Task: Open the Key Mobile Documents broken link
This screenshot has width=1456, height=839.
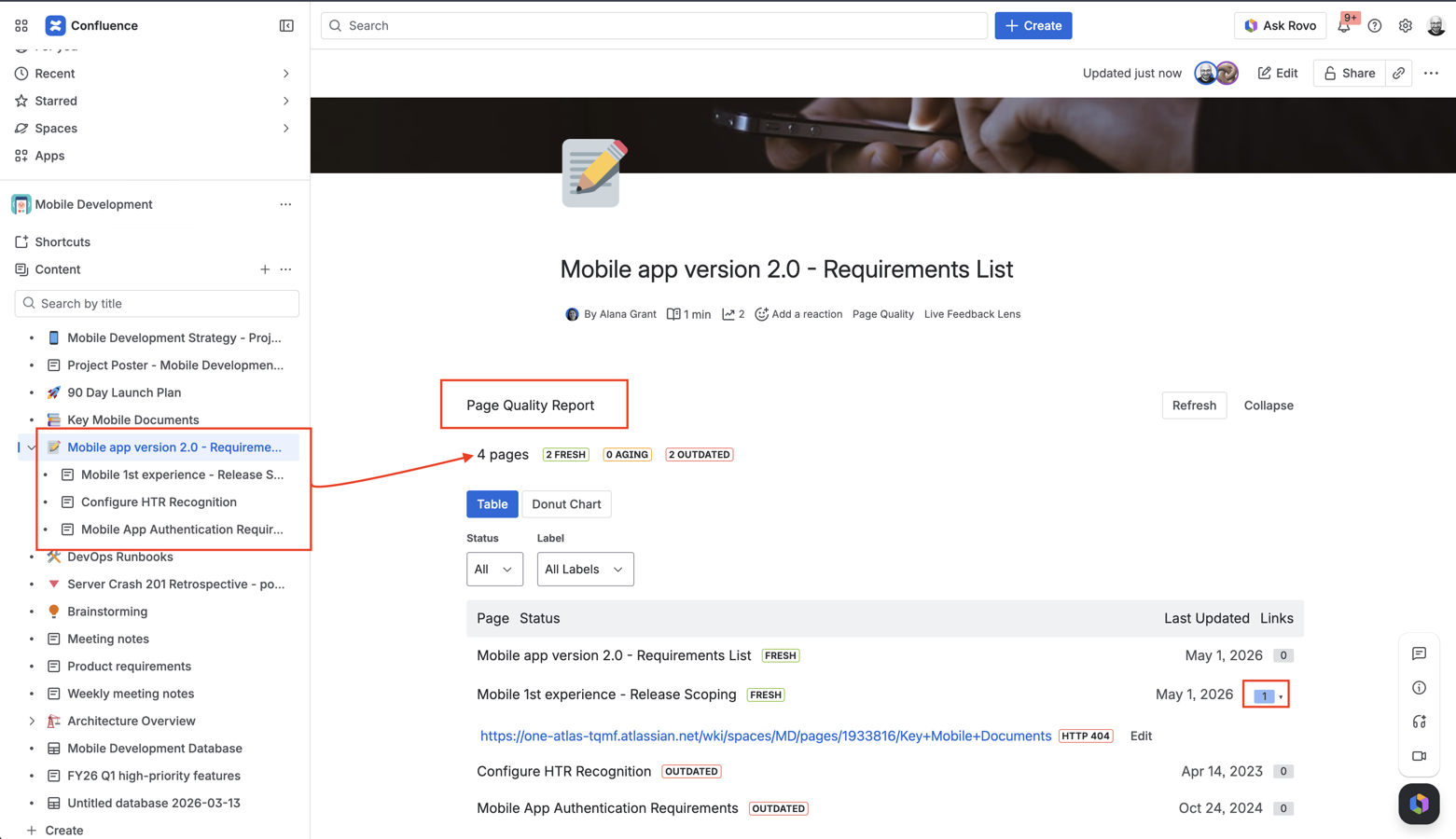Action: coord(766,736)
